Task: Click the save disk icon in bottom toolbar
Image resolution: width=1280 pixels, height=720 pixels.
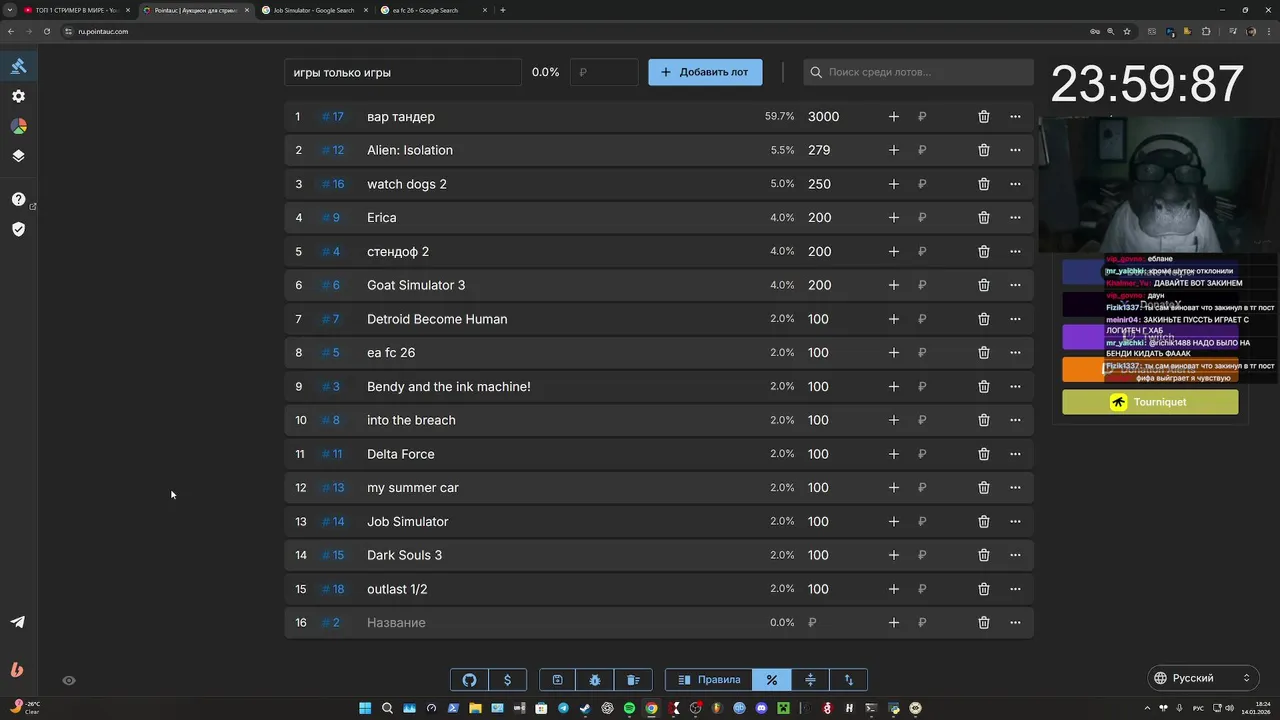Action: 558,680
